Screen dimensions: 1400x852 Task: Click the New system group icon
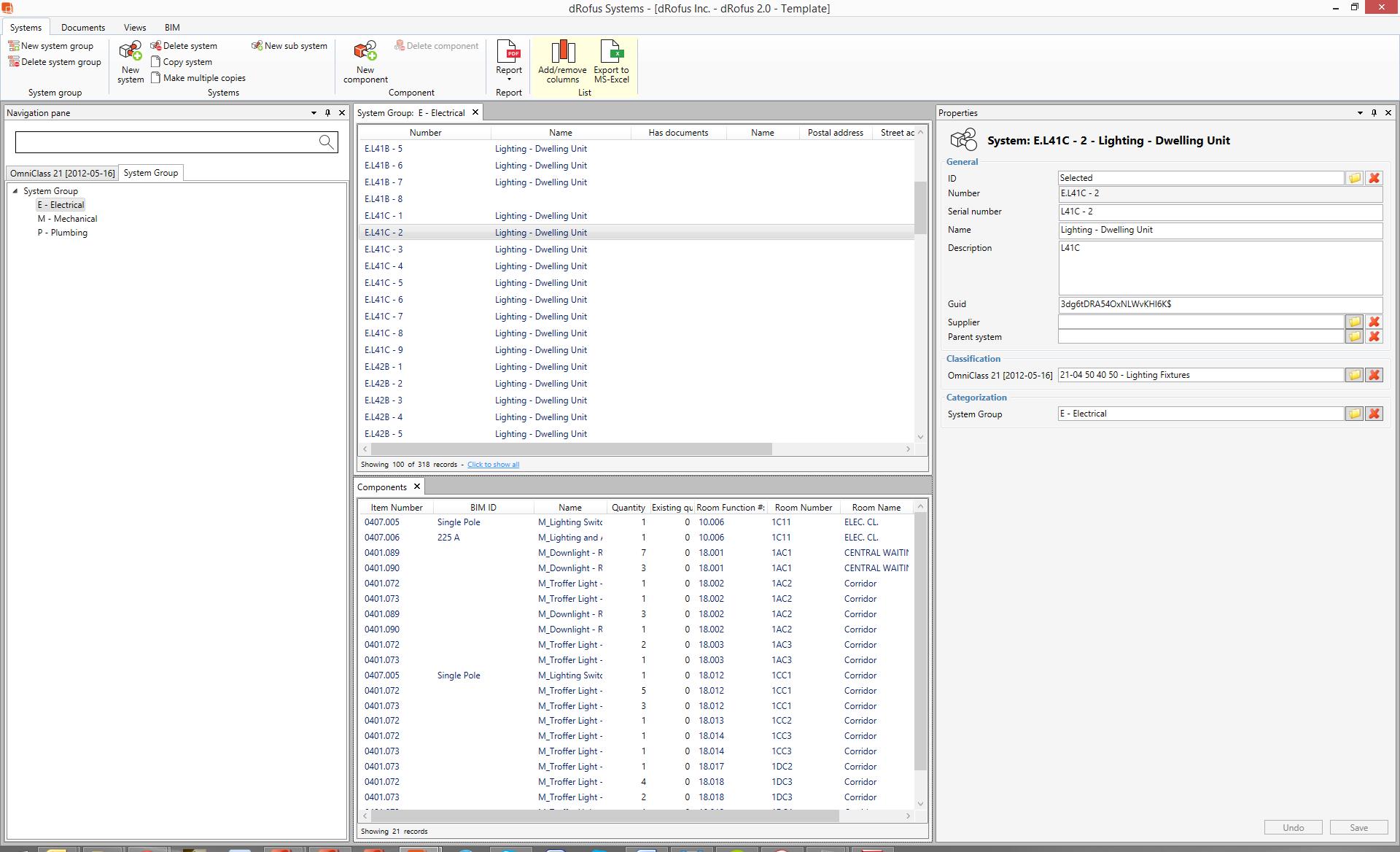[x=14, y=45]
